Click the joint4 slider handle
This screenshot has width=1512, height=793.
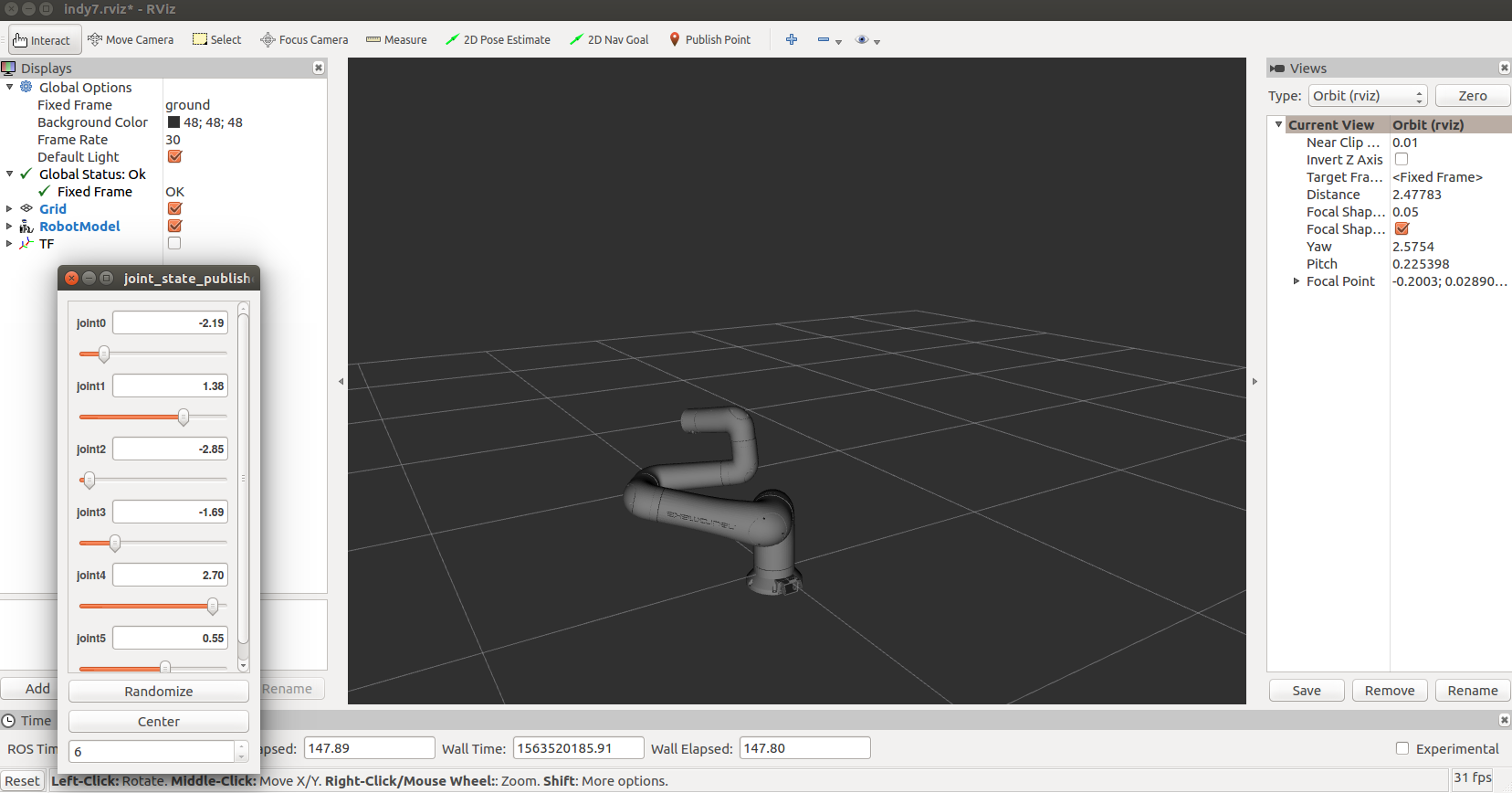(213, 606)
